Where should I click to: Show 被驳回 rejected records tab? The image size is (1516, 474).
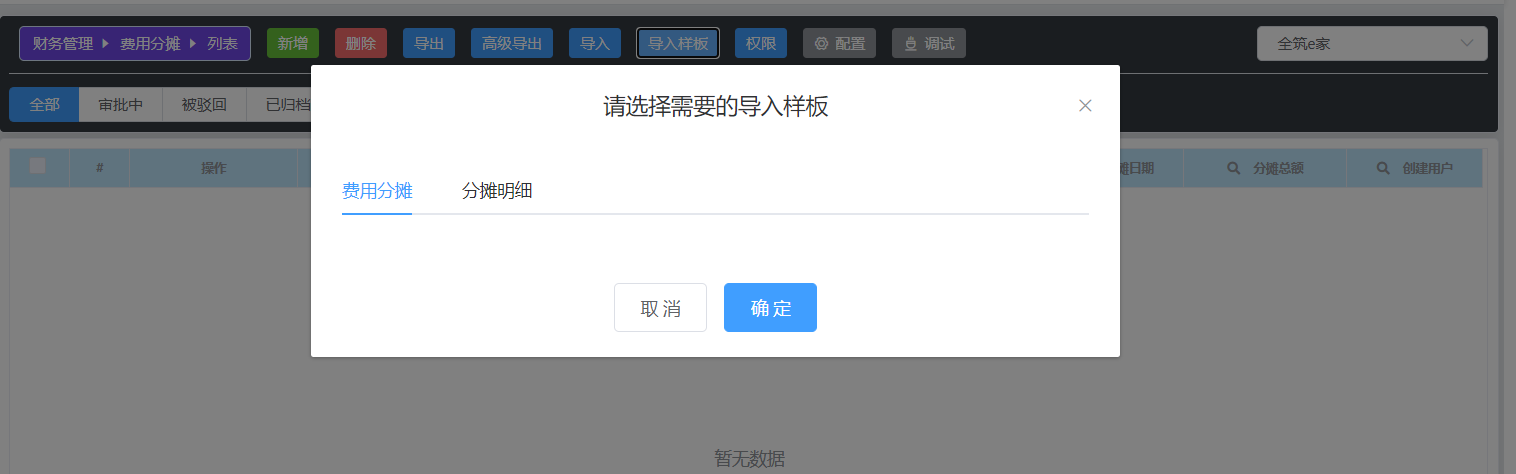click(204, 104)
